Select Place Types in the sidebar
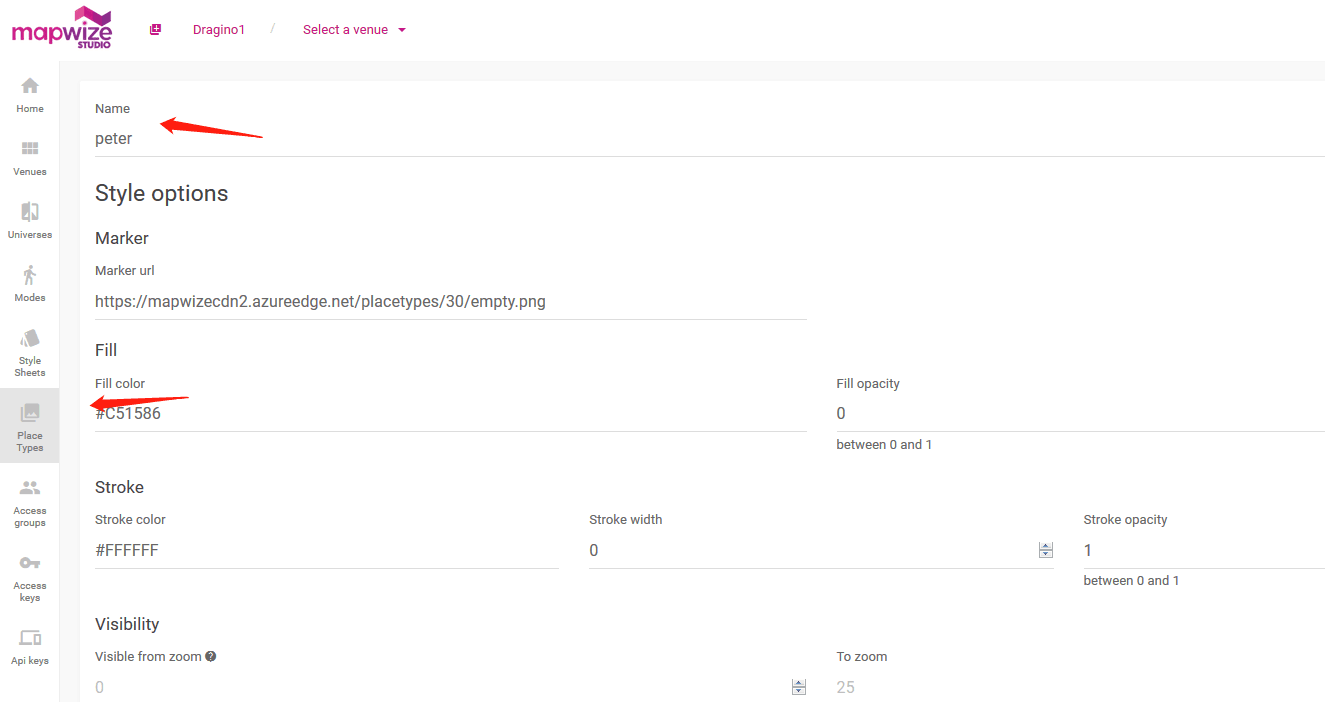This screenshot has height=702, width=1325. pyautogui.click(x=30, y=427)
